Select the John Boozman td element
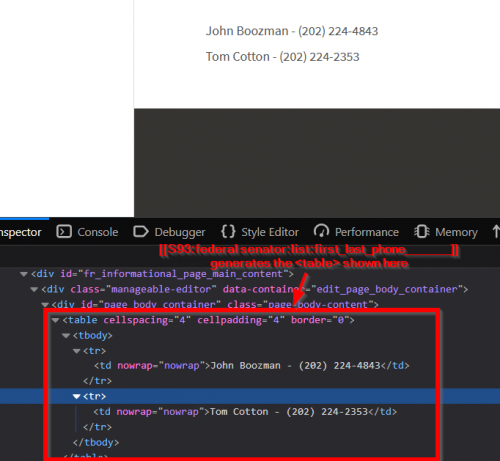Image resolution: width=500 pixels, height=461 pixels. pyautogui.click(x=252, y=366)
